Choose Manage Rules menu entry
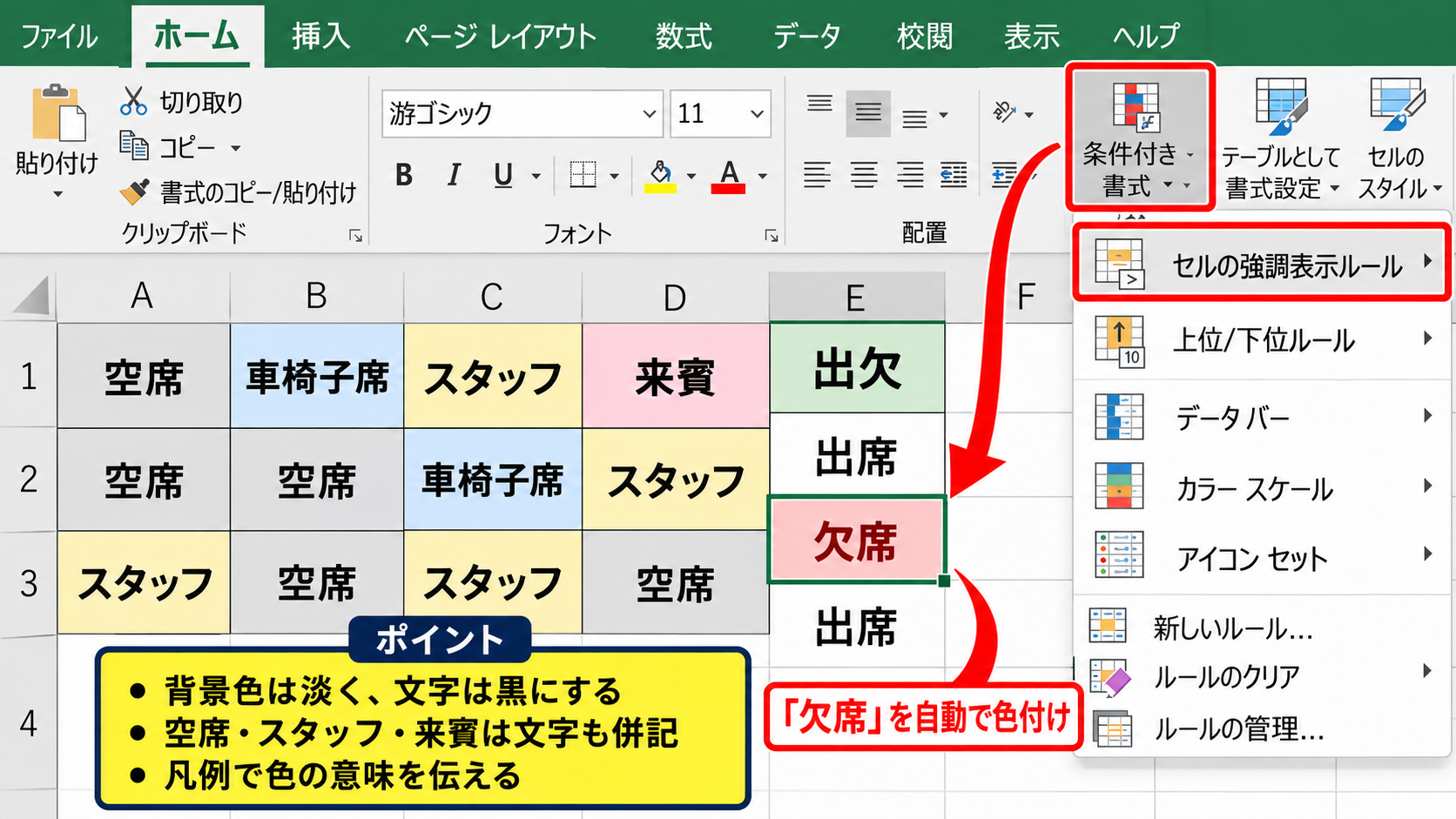The height and width of the screenshot is (819, 1456). (1263, 728)
